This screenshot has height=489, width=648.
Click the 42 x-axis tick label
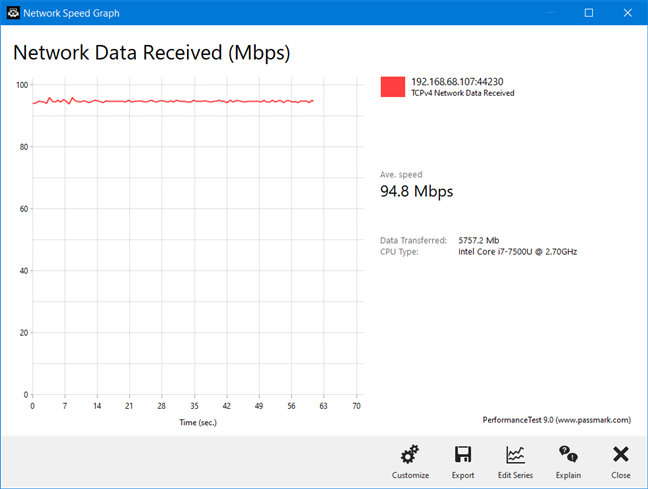226,406
